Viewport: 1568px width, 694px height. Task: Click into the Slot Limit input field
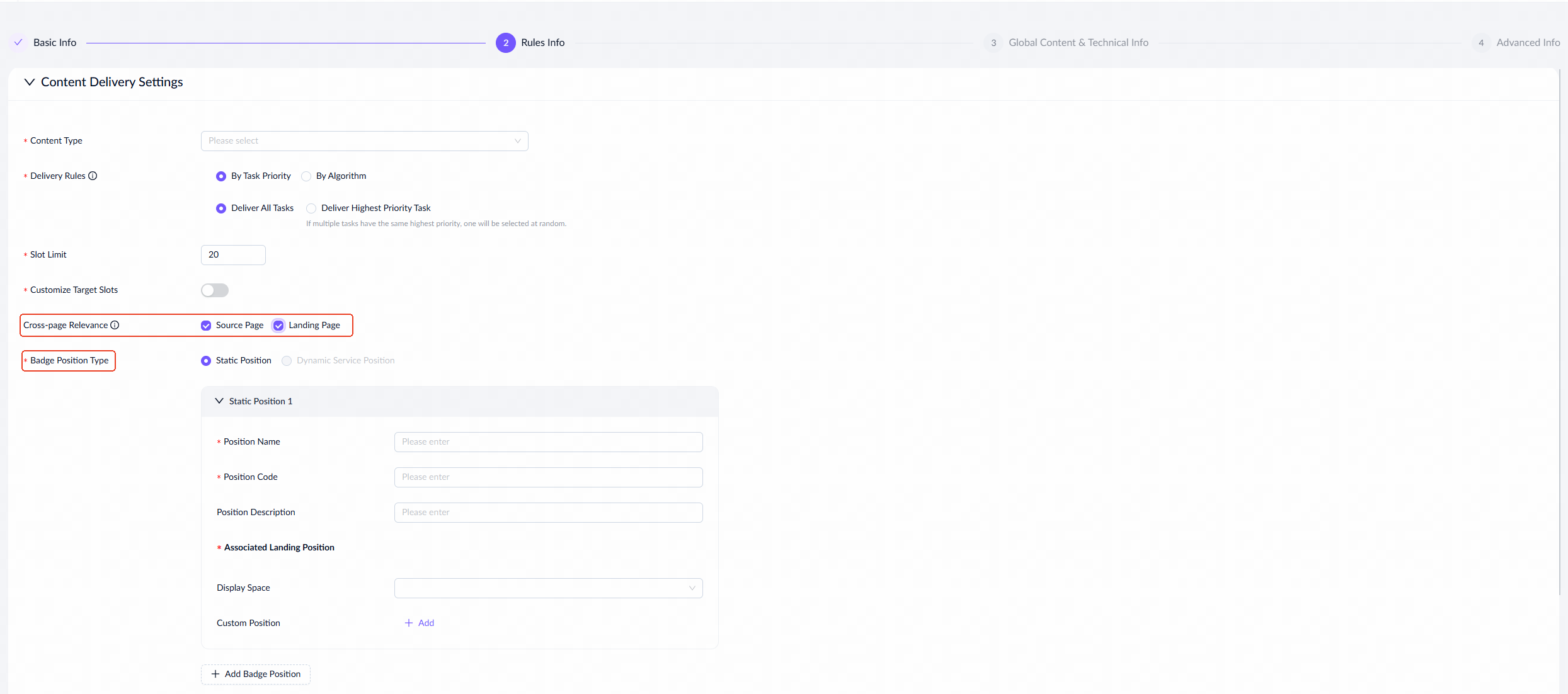pos(233,255)
